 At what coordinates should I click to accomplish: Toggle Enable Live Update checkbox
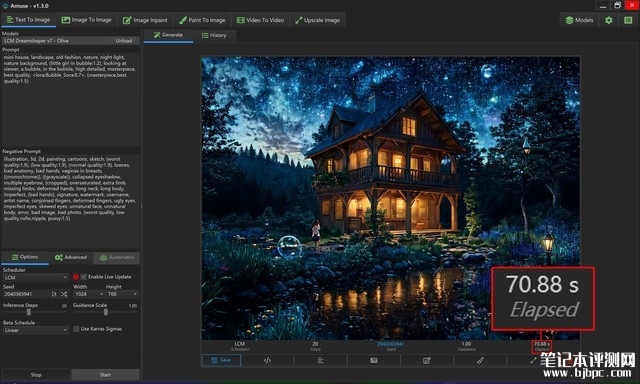coord(84,277)
